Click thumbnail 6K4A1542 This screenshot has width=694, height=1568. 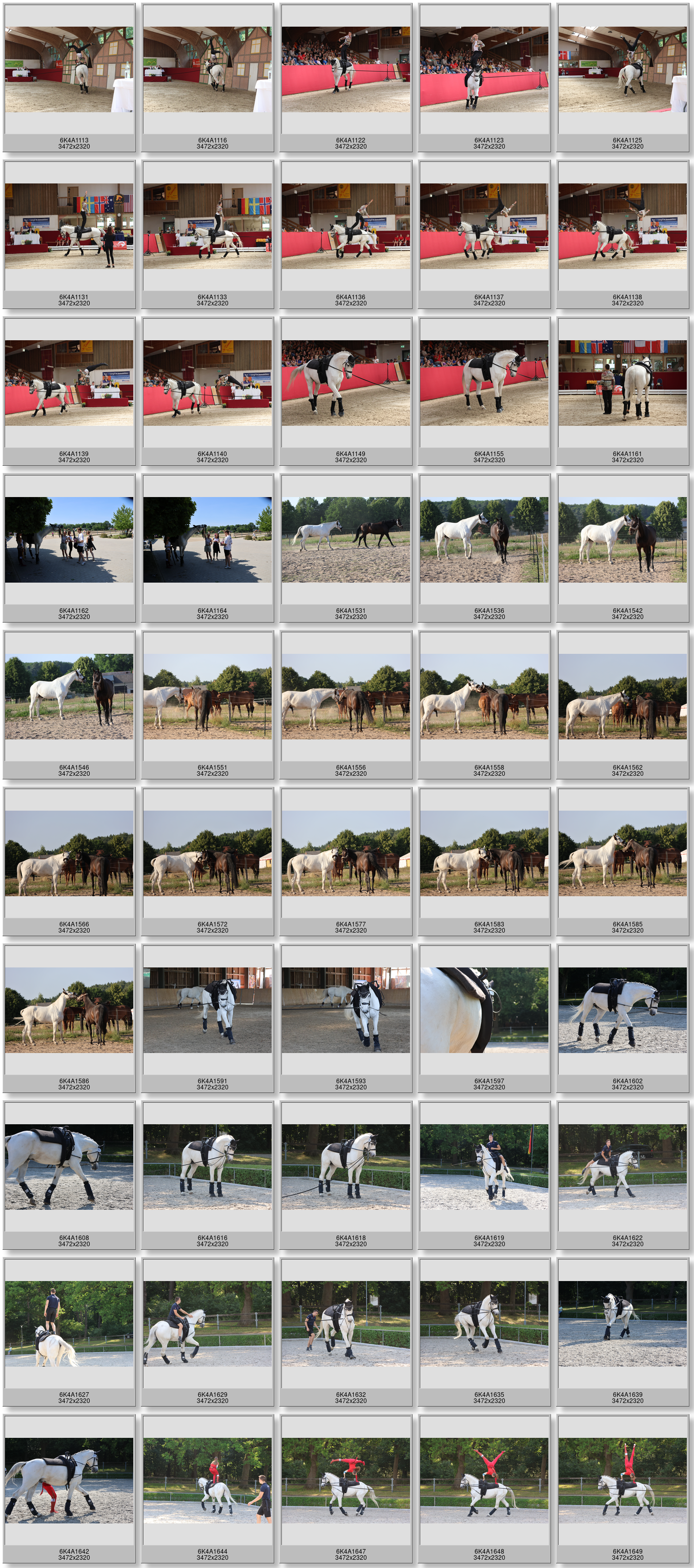(623, 540)
